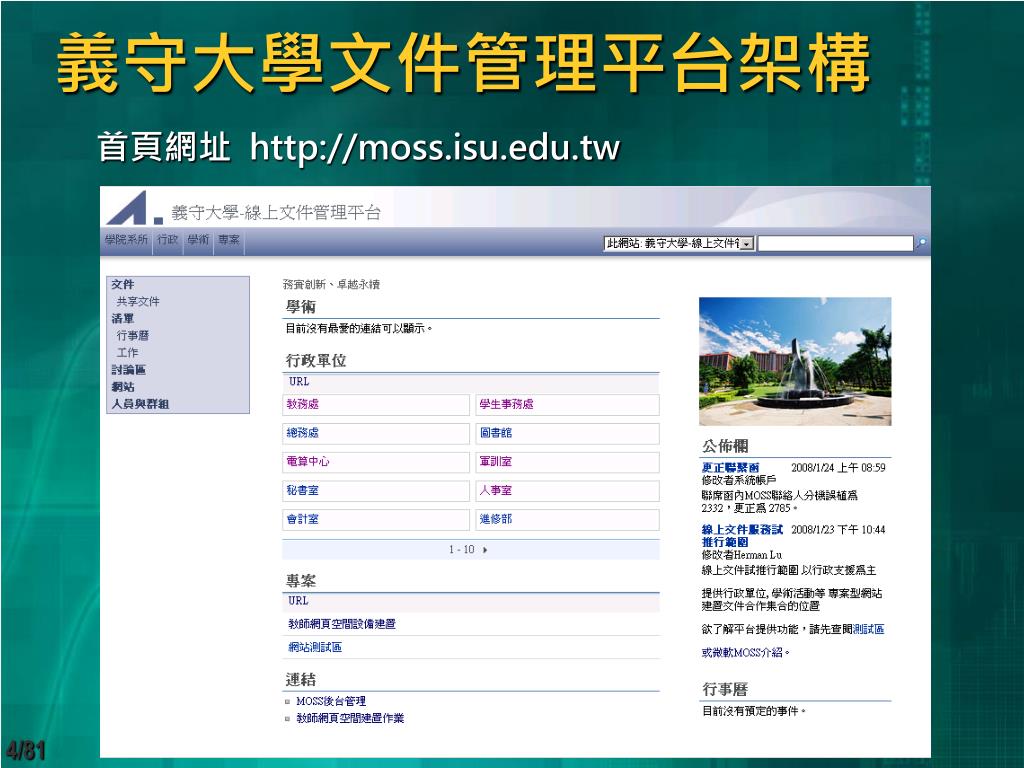The height and width of the screenshot is (768, 1024).
Task: Click the search magnifier icon
Action: (x=921, y=243)
